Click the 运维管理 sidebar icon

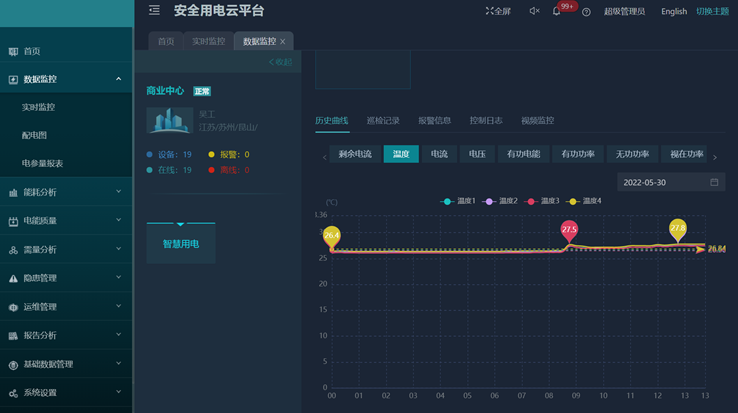click(13, 307)
